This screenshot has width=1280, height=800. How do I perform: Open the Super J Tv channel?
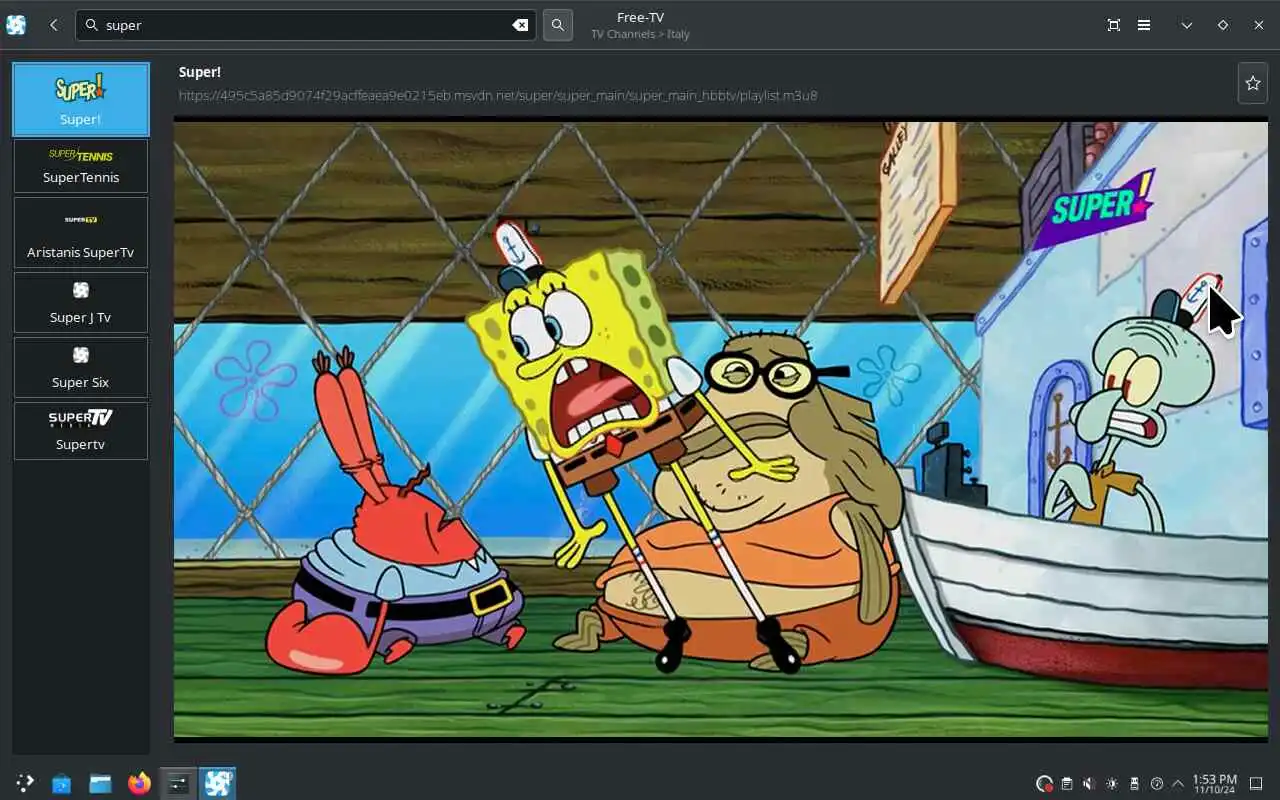tap(81, 302)
